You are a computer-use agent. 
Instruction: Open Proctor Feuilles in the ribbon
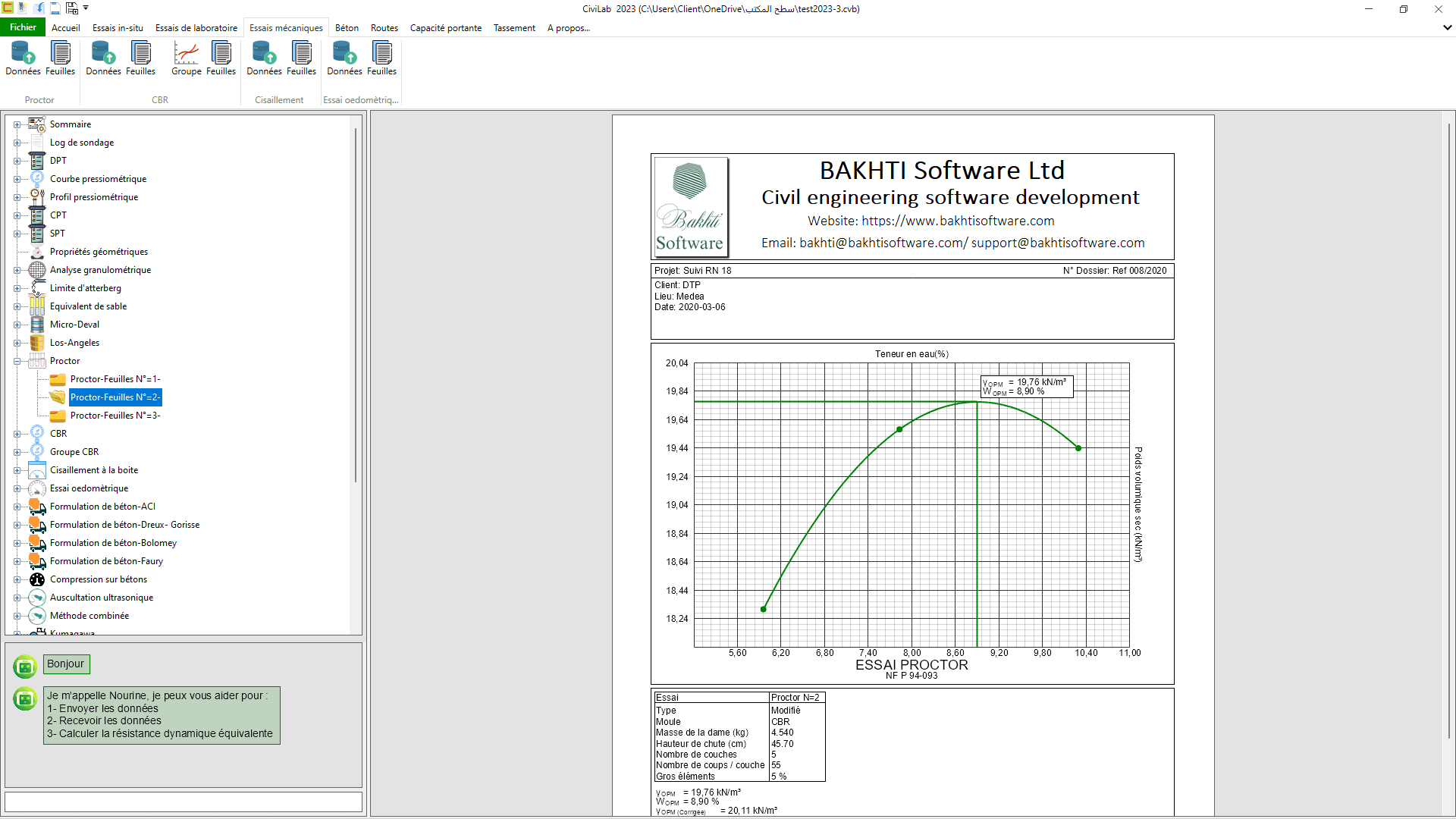click(60, 58)
